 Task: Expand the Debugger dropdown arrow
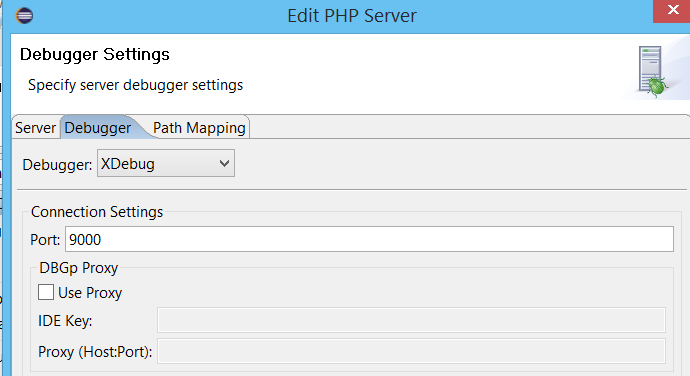click(x=224, y=164)
